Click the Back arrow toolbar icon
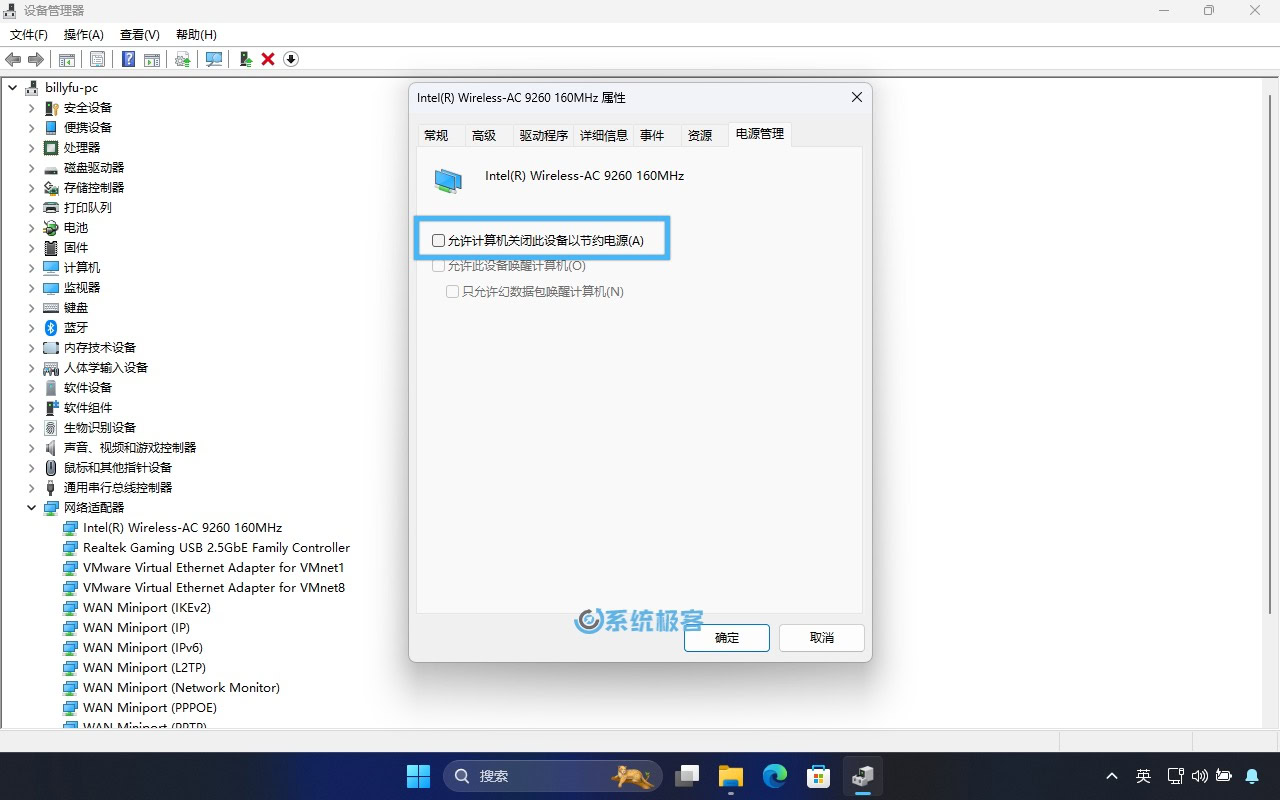The image size is (1280, 800). pos(13,59)
